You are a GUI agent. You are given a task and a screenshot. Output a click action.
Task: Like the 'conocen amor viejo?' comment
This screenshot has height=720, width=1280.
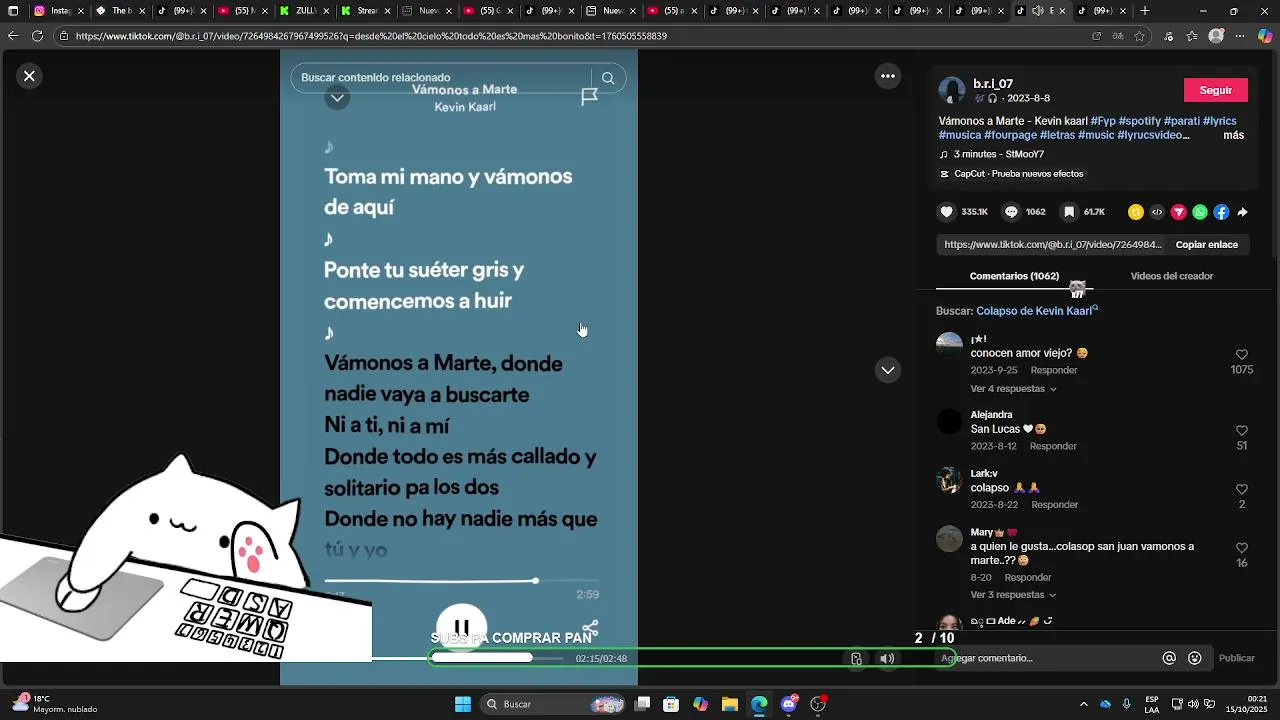(x=1242, y=355)
